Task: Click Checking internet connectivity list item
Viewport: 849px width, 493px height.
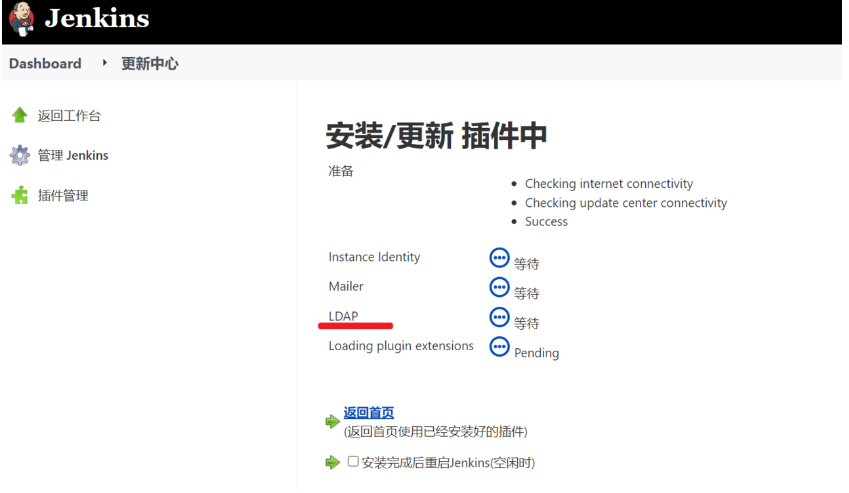Action: (x=609, y=184)
